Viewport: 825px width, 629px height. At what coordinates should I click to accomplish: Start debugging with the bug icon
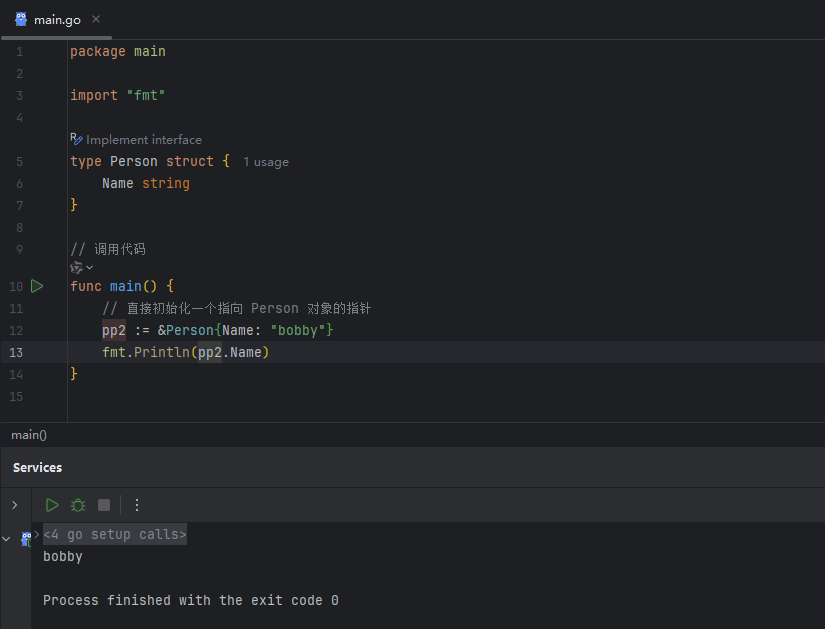pyautogui.click(x=78, y=505)
